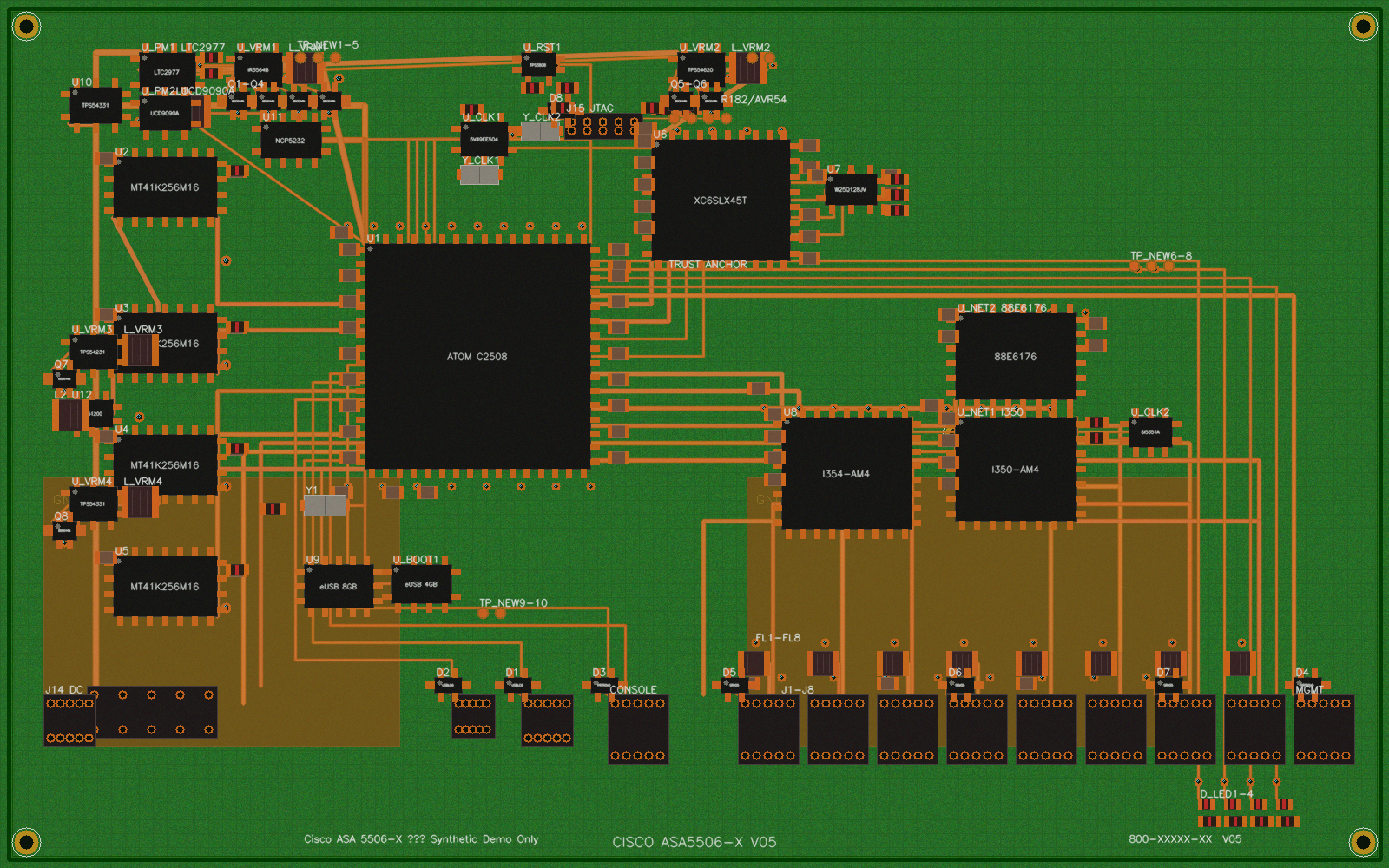This screenshot has width=1389, height=868.
Task: Select the W25Q128JV flash chip
Action: [851, 189]
